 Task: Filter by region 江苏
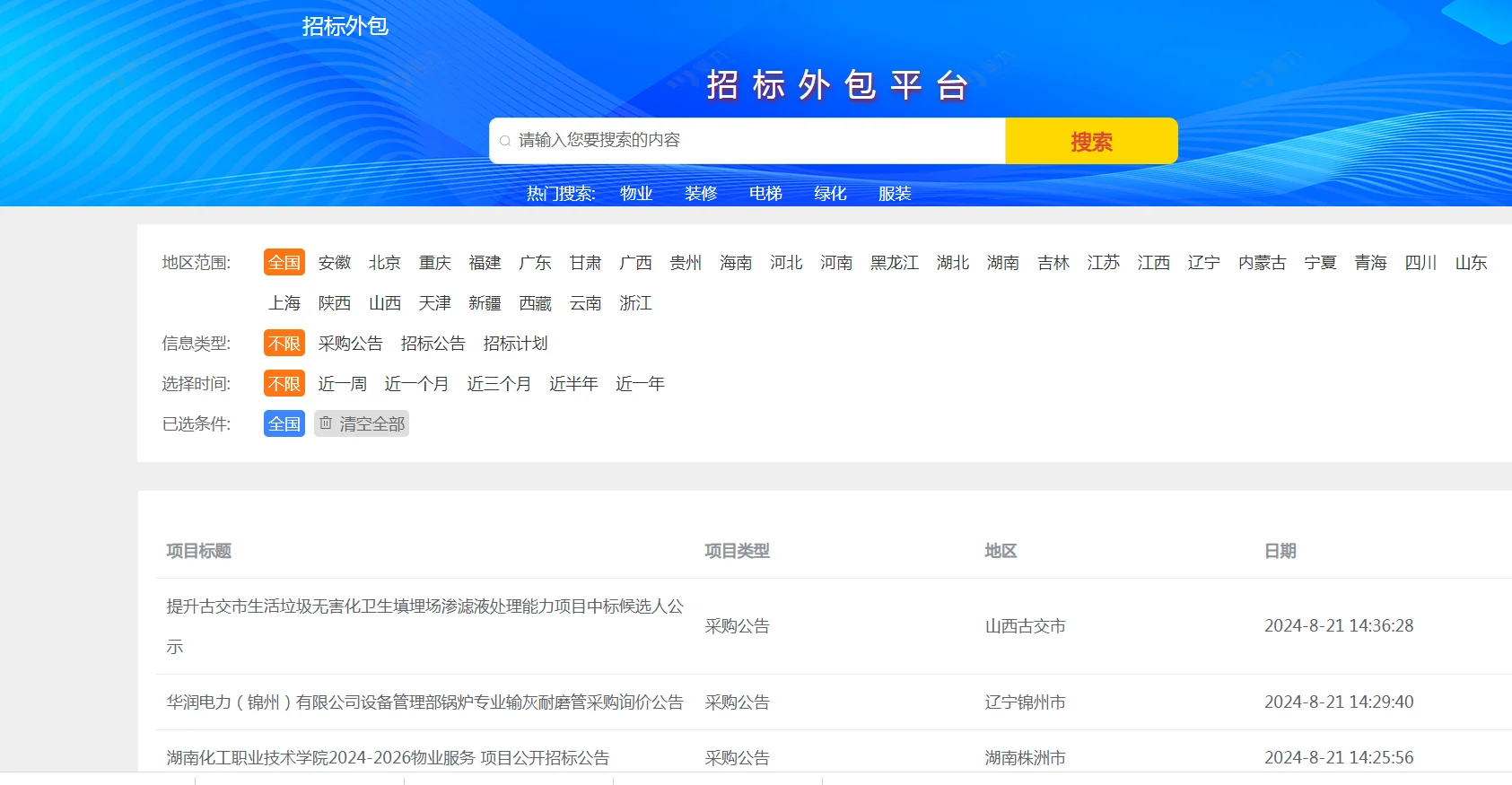[1104, 262]
